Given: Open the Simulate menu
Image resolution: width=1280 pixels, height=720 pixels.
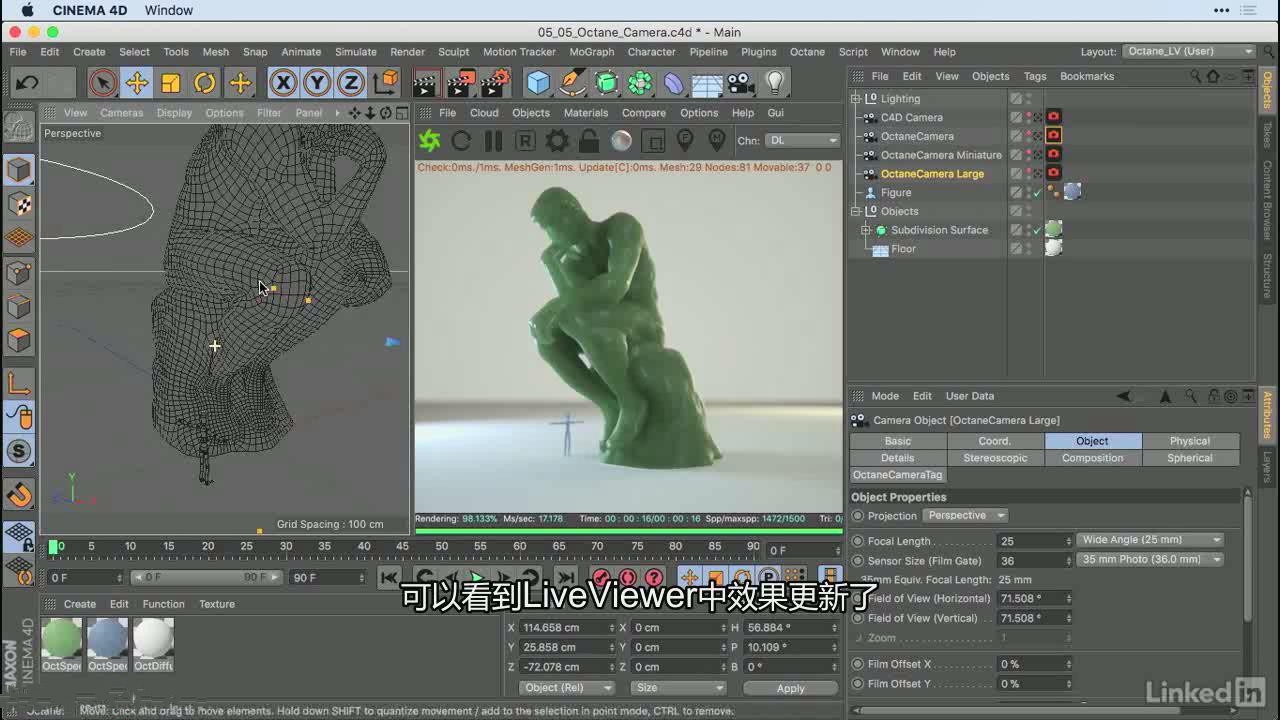Looking at the screenshot, I should [x=356, y=52].
